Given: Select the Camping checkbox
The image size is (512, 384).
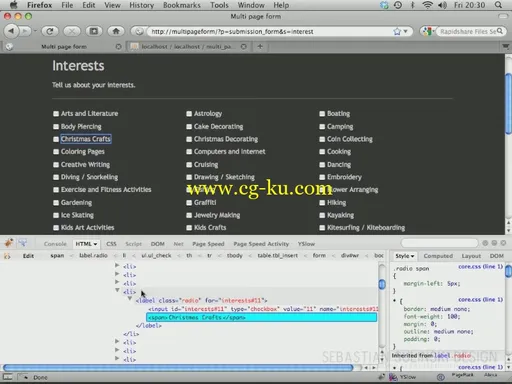Looking at the screenshot, I should [x=322, y=127].
